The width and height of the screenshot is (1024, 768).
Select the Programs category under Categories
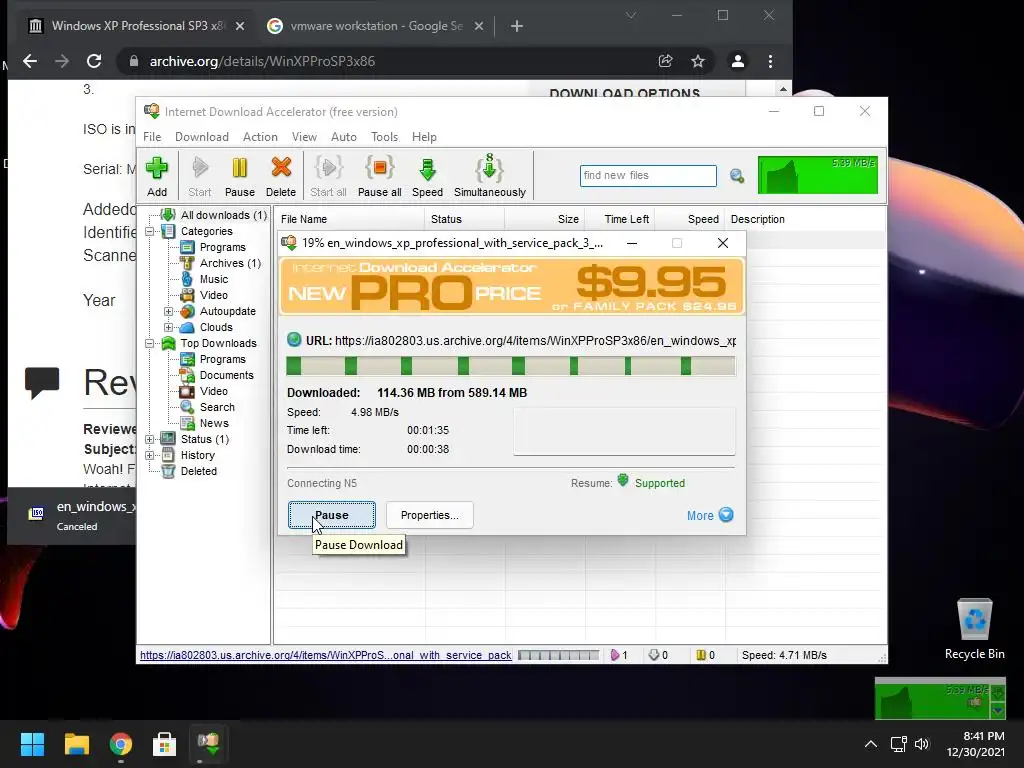tap(223, 247)
